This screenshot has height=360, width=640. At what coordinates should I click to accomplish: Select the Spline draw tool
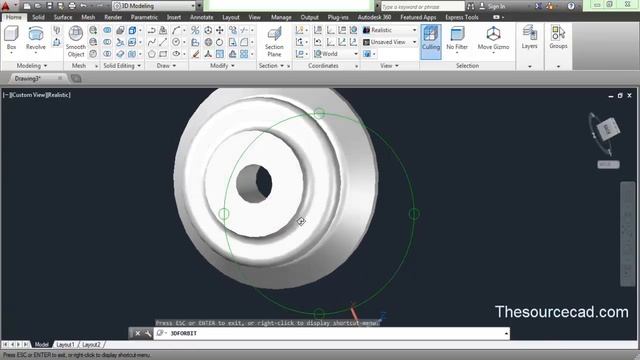[x=151, y=42]
